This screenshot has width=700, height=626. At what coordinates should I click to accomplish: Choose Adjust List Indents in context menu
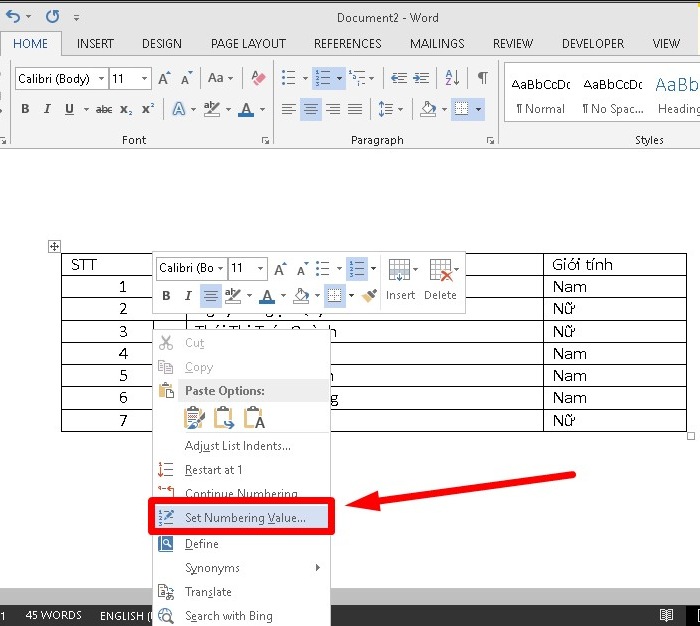tap(241, 446)
